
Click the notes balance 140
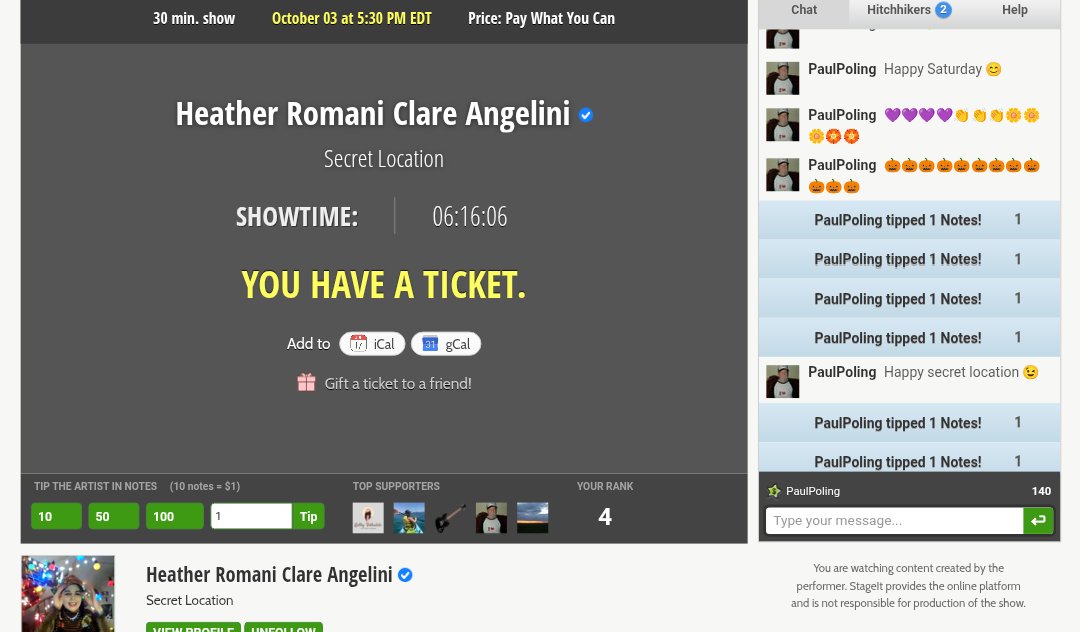tap(1041, 491)
